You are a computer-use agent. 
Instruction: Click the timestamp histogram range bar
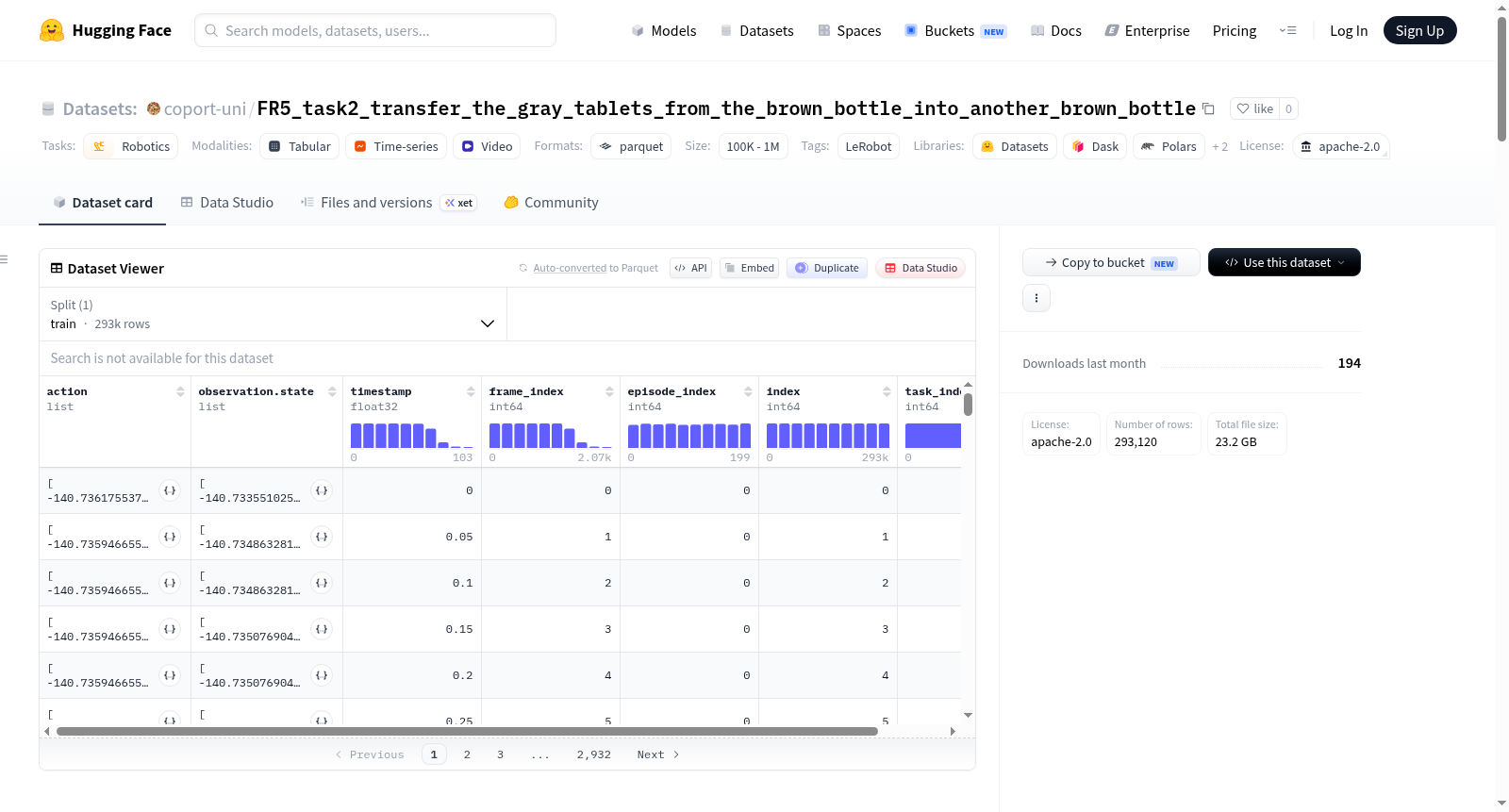click(412, 436)
